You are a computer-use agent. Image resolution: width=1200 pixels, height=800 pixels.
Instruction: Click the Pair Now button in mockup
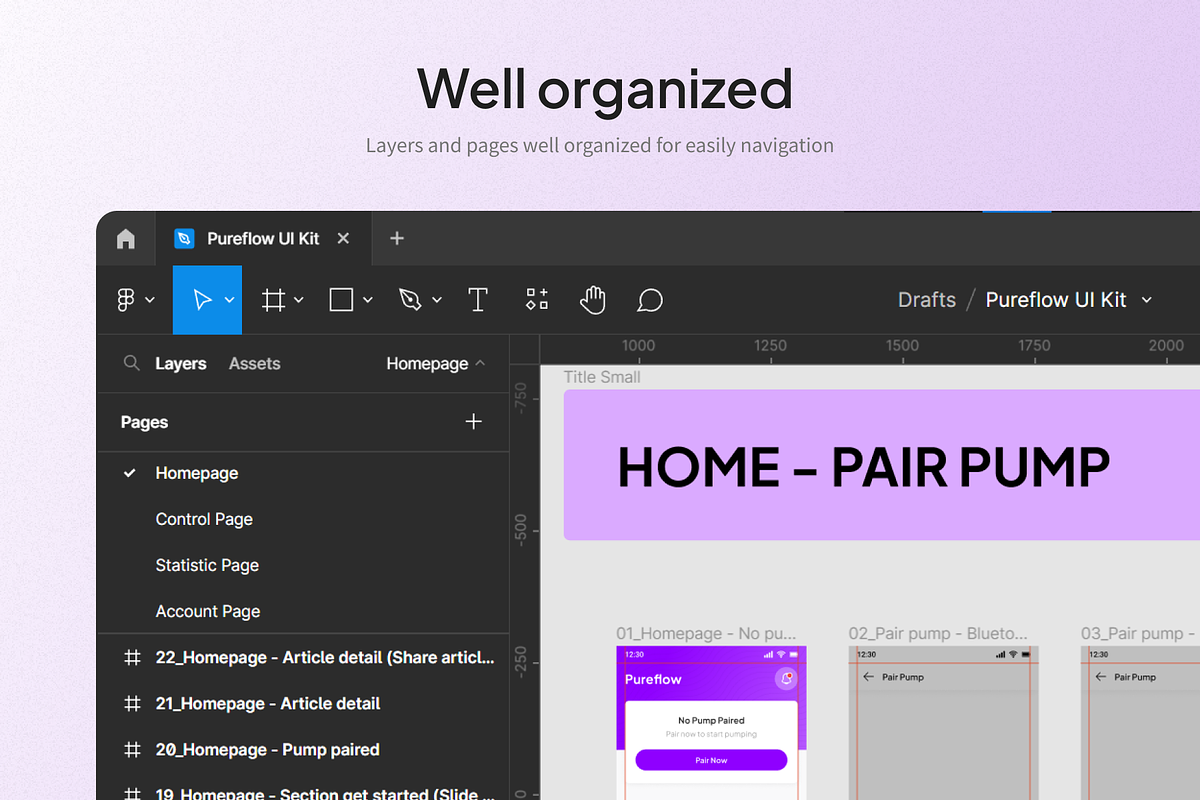click(x=711, y=760)
